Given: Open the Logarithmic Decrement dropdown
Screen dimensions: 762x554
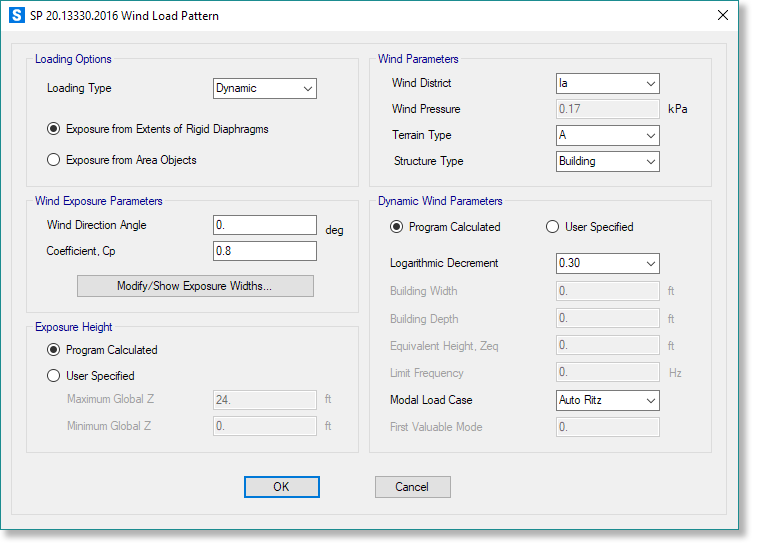Looking at the screenshot, I should [608, 263].
